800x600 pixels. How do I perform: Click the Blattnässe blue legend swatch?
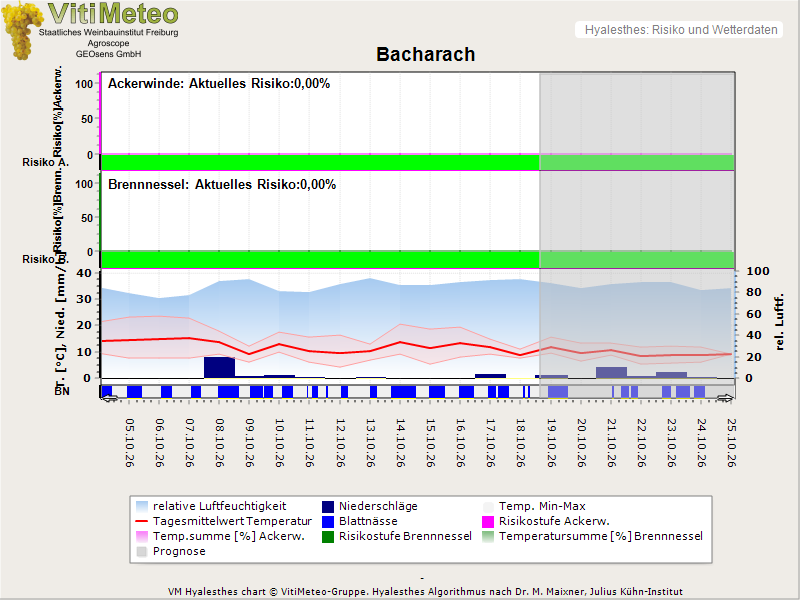coord(328,521)
